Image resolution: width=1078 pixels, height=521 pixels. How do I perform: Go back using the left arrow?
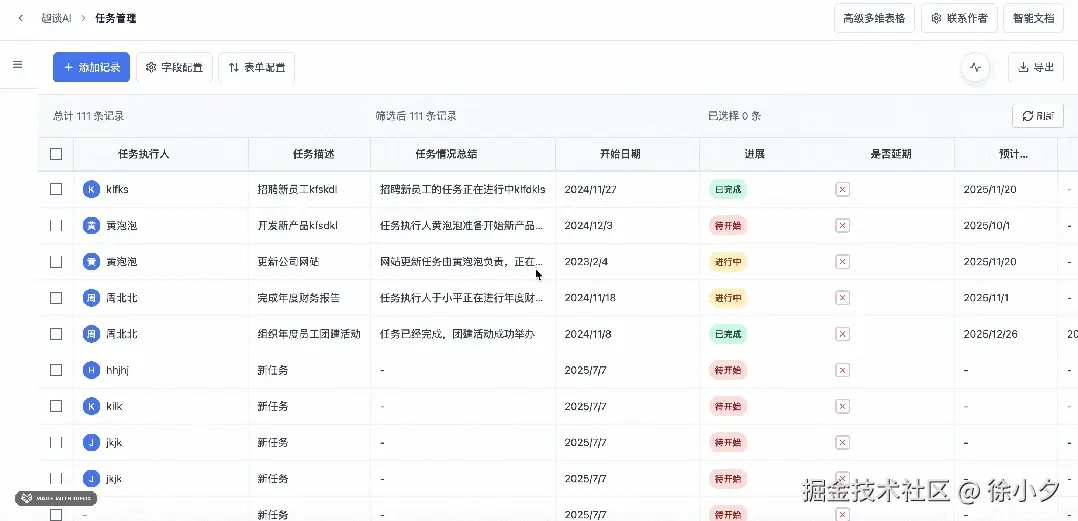(x=21, y=19)
